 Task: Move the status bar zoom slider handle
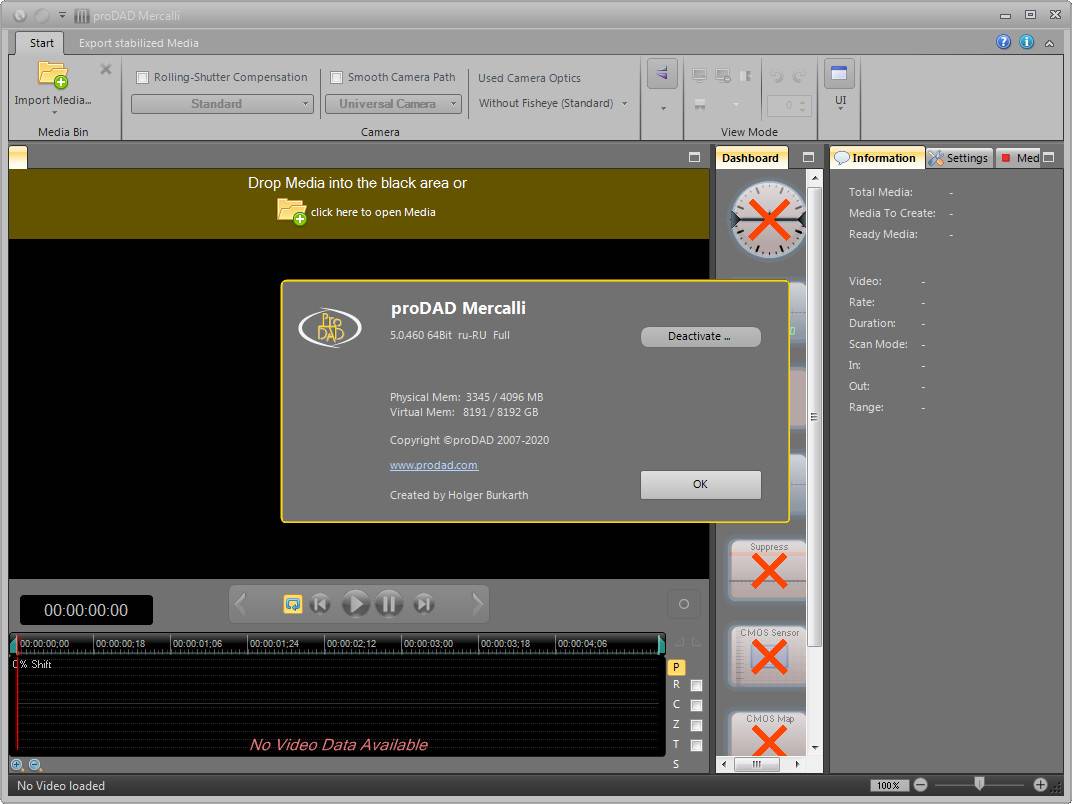click(x=979, y=784)
